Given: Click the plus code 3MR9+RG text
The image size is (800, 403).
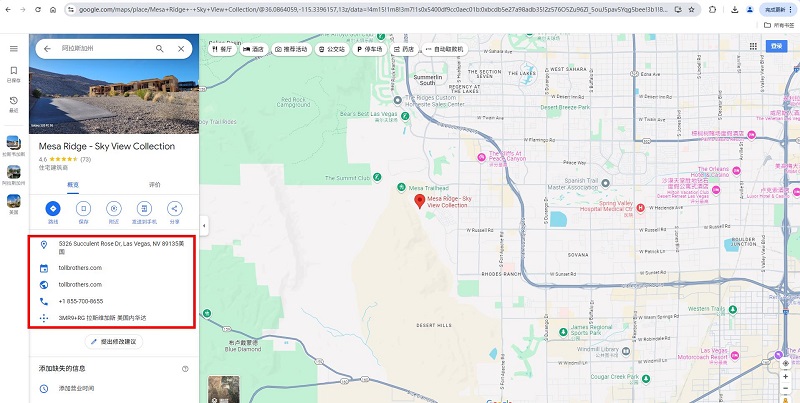Looking at the screenshot, I should pos(103,318).
